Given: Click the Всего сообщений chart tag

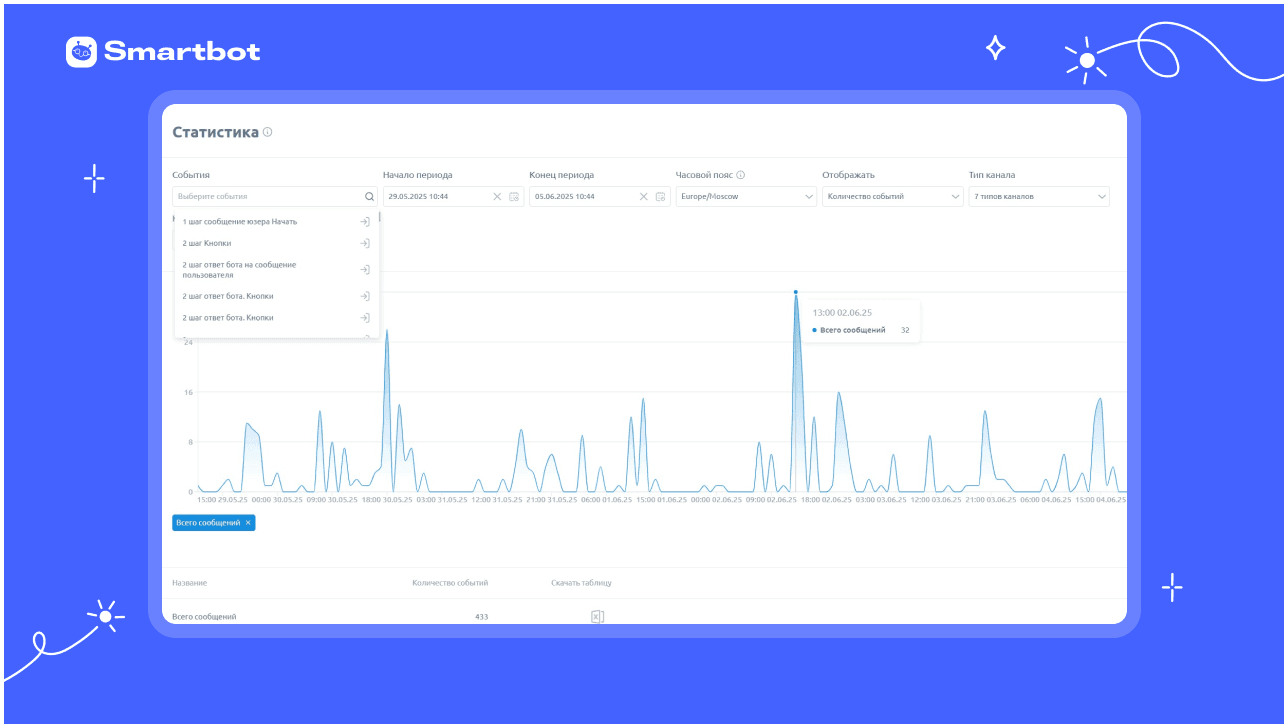Looking at the screenshot, I should 208,523.
